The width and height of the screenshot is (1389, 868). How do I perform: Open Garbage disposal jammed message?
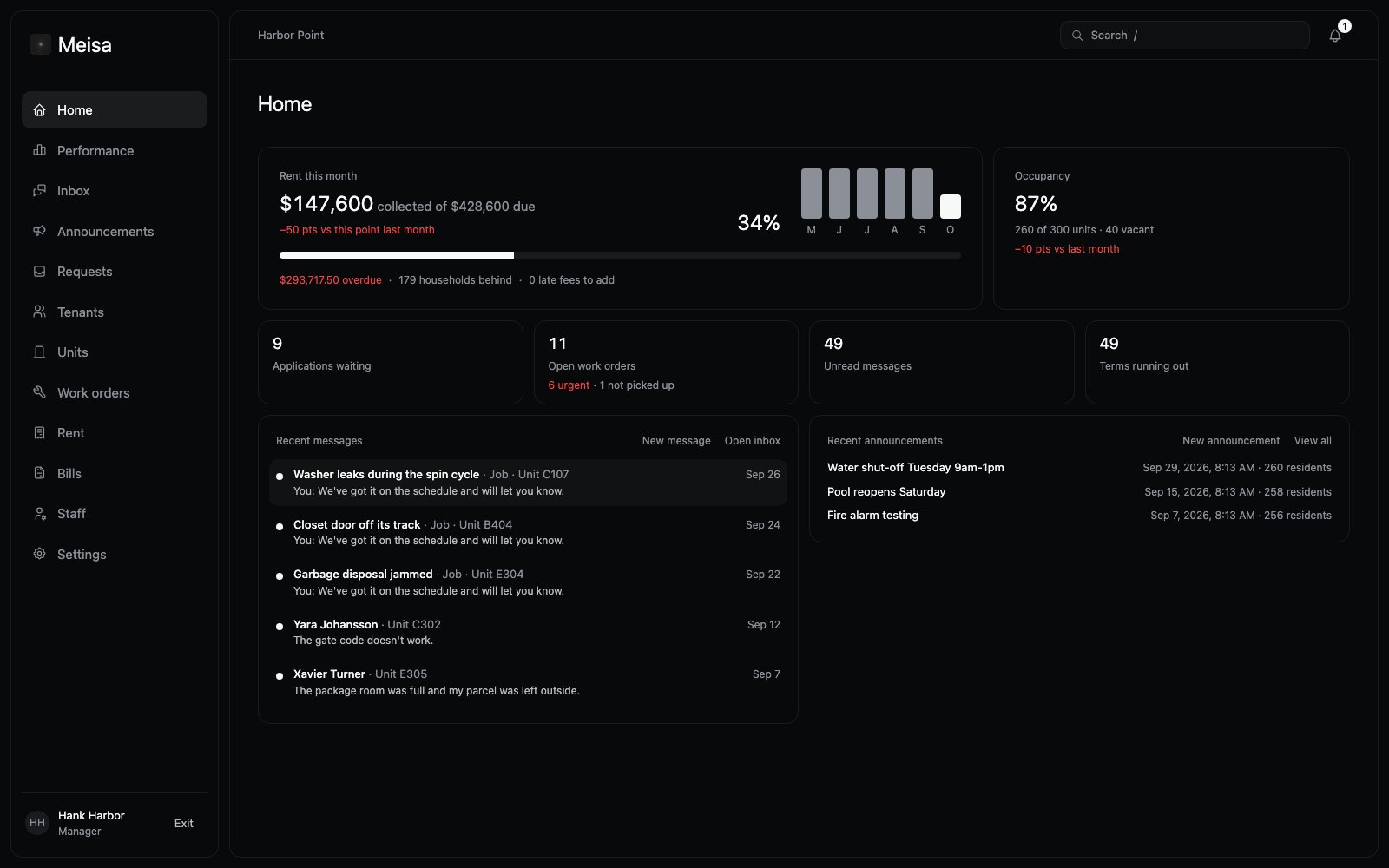[528, 582]
